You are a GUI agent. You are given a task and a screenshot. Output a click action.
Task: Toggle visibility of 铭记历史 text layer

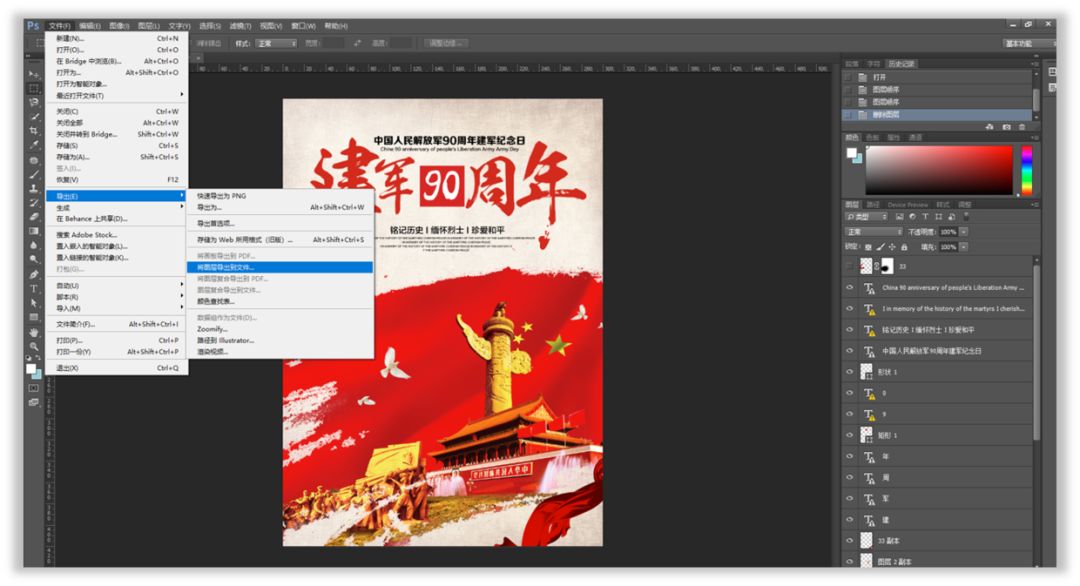point(849,330)
